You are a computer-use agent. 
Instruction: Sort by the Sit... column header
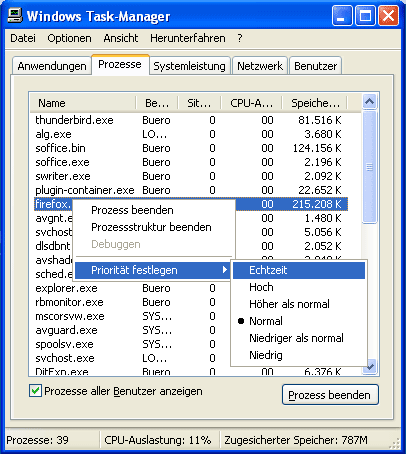(199, 103)
